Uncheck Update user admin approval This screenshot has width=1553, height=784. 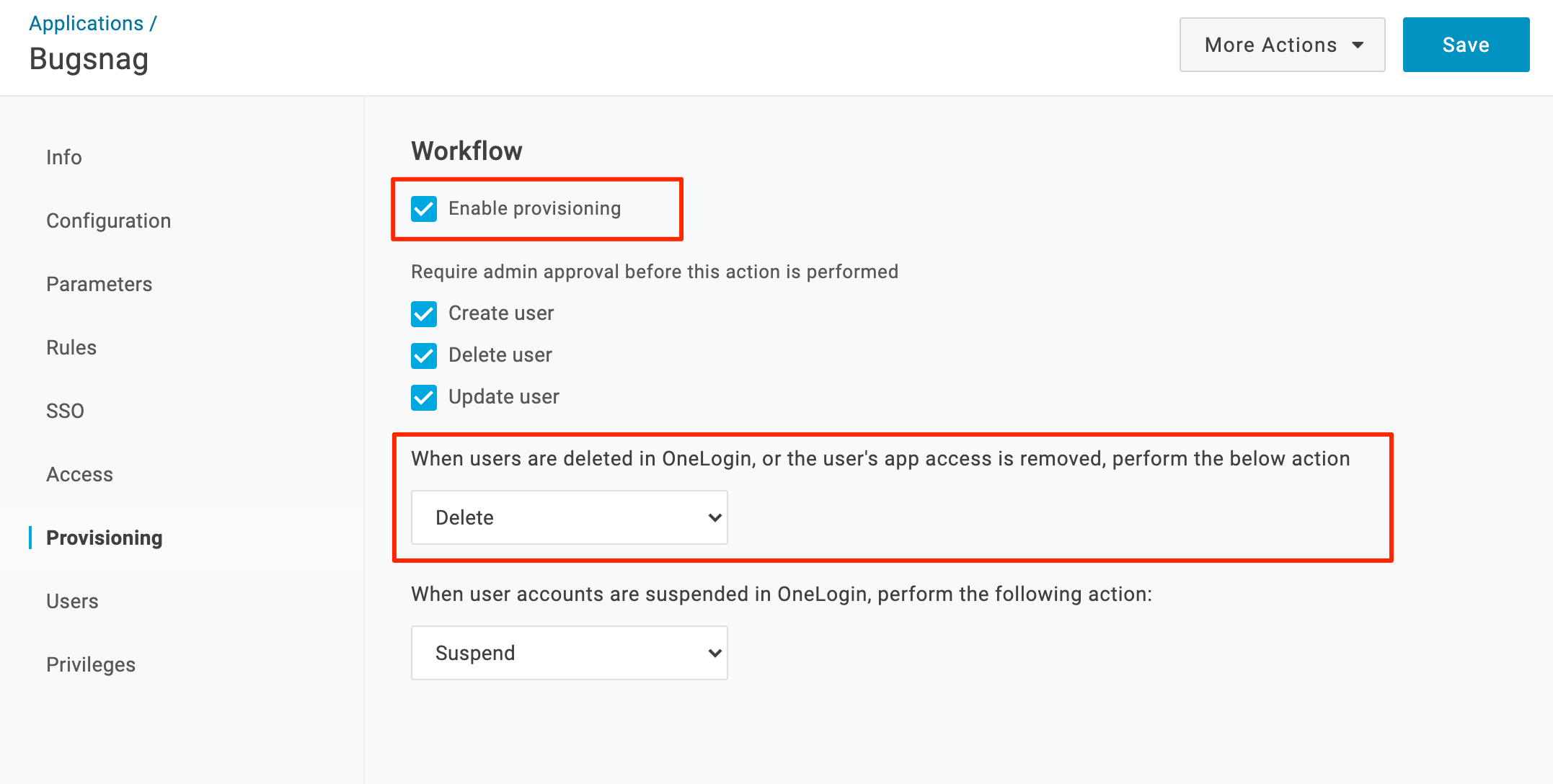point(424,398)
